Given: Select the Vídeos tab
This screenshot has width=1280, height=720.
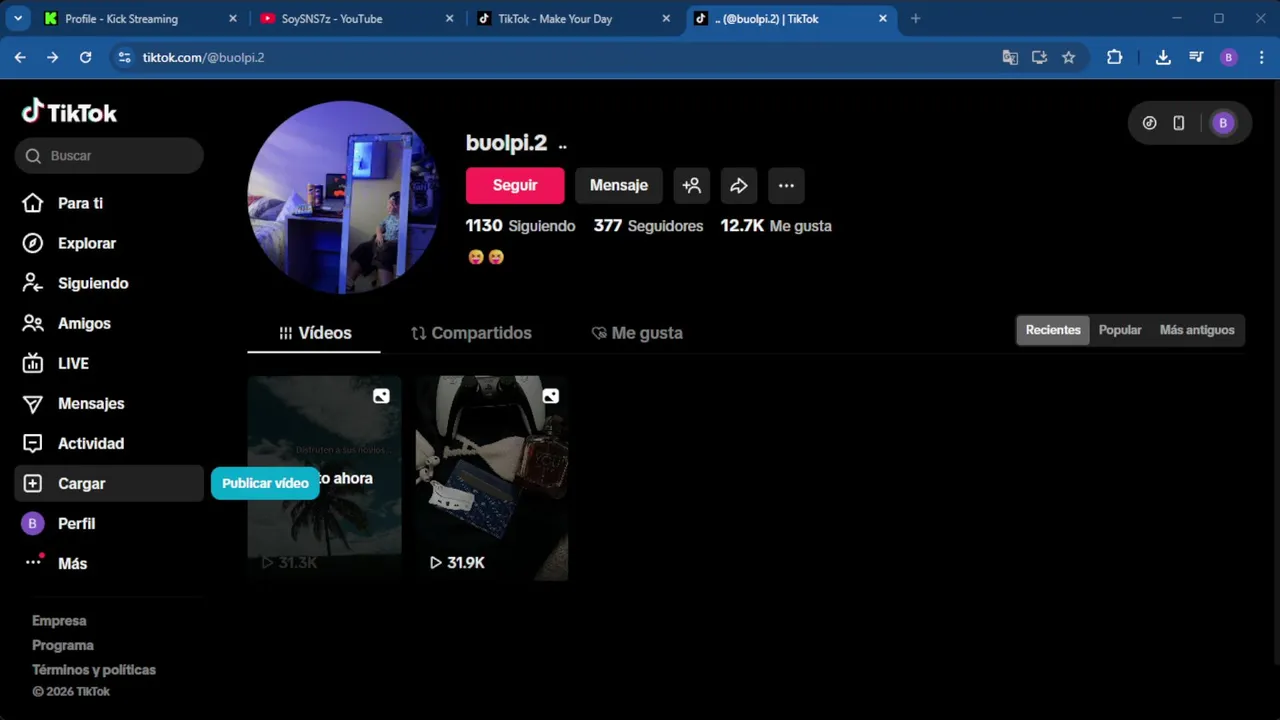Looking at the screenshot, I should click(x=314, y=333).
